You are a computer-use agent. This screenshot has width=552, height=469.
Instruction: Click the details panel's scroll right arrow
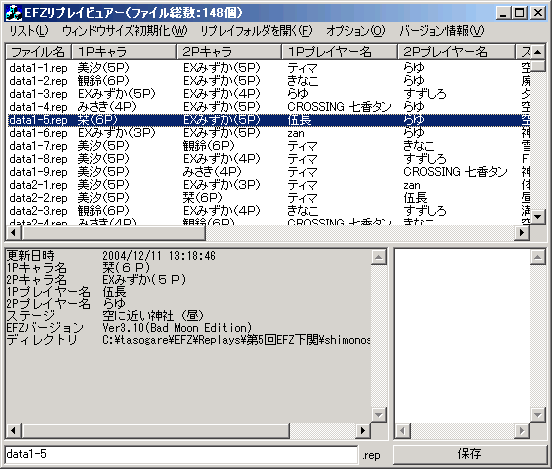click(x=363, y=430)
